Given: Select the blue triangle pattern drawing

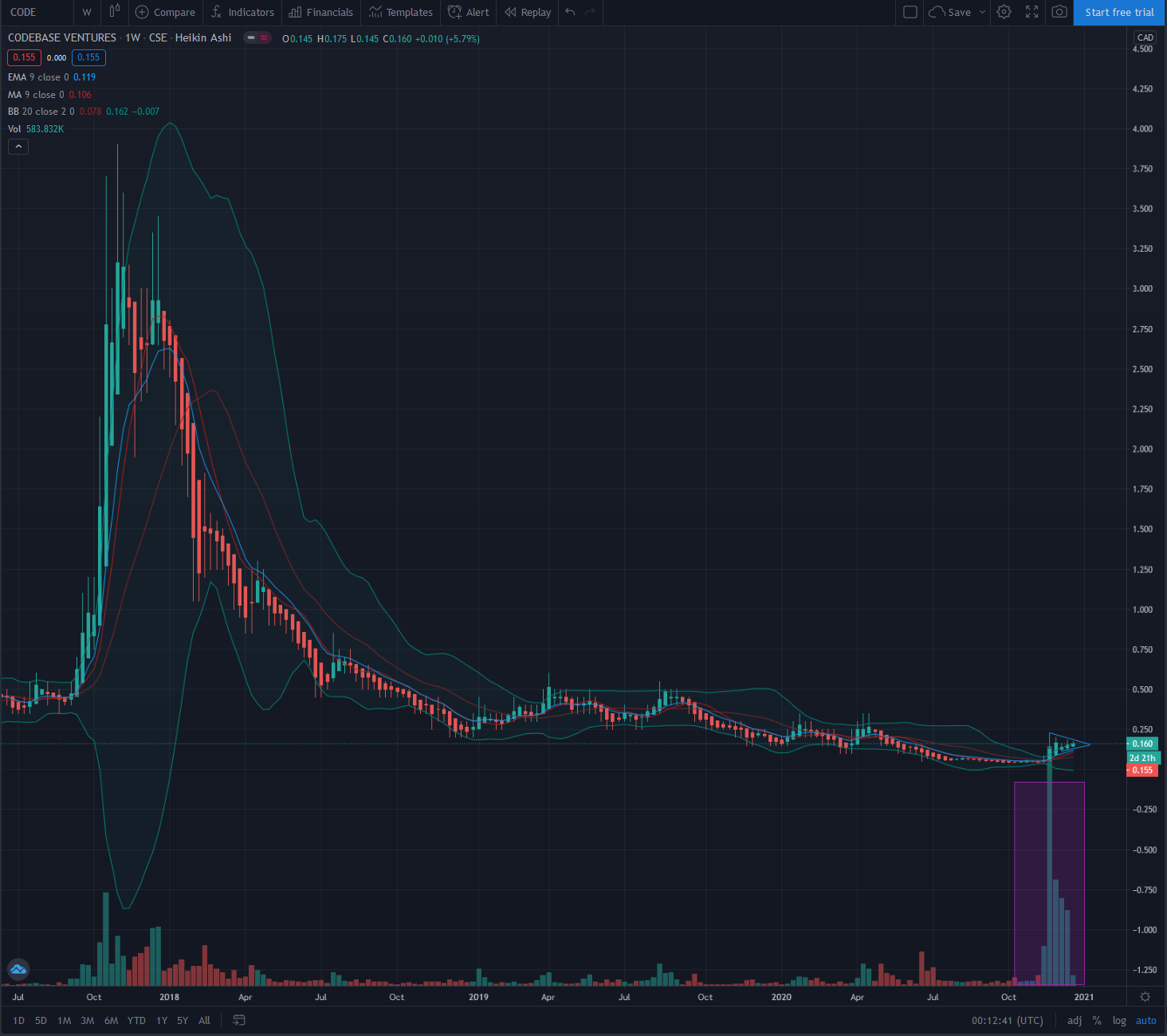Looking at the screenshot, I should (1069, 744).
